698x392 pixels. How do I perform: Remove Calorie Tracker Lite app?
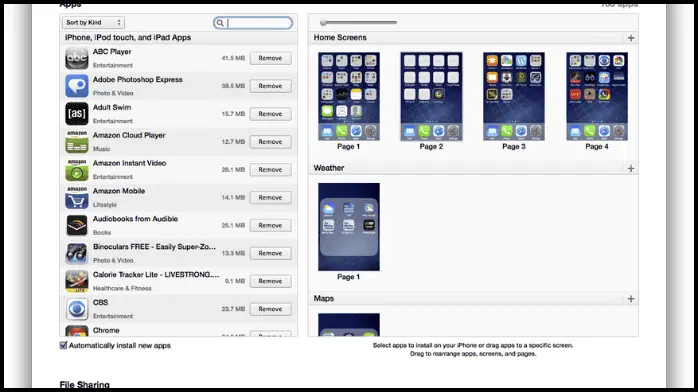pyautogui.click(x=270, y=281)
